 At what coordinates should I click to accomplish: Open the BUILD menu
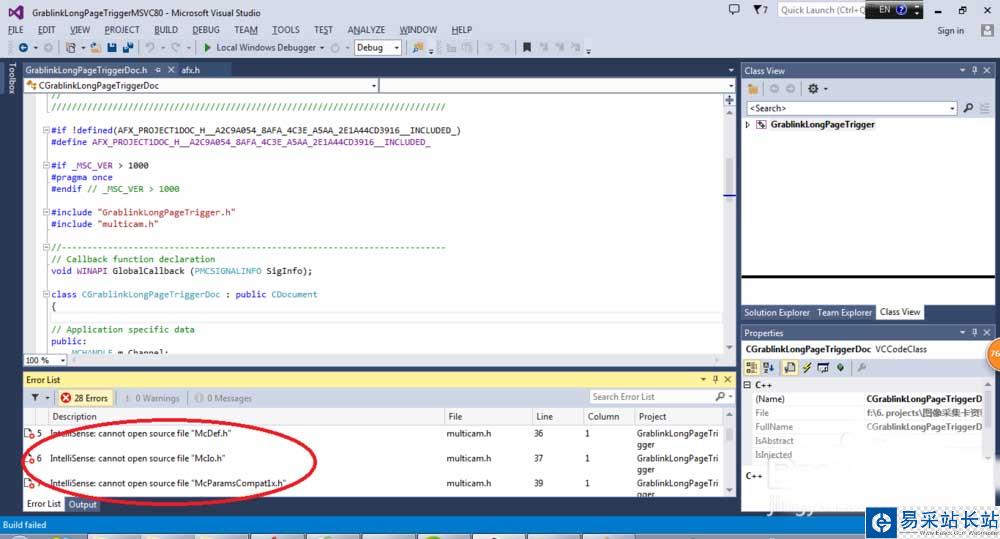click(x=166, y=30)
